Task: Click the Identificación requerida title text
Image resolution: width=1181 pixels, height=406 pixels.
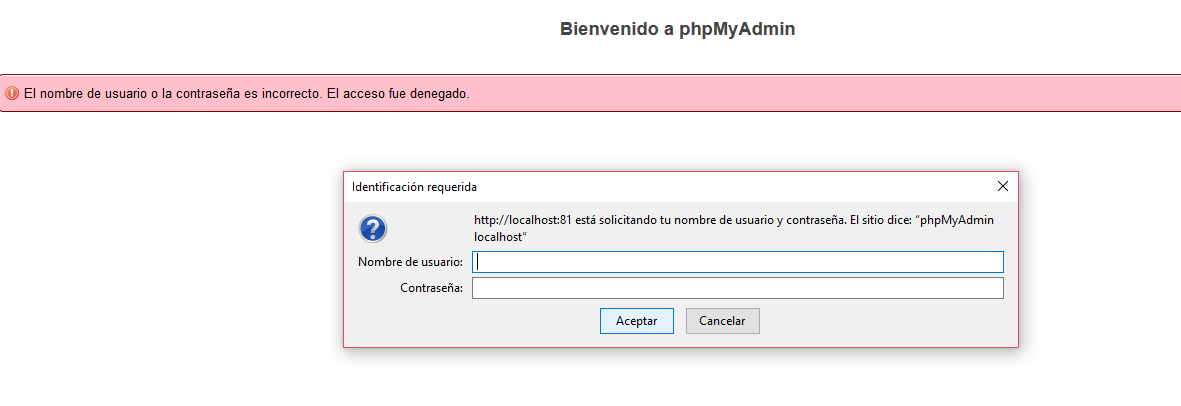Action: pyautogui.click(x=414, y=186)
